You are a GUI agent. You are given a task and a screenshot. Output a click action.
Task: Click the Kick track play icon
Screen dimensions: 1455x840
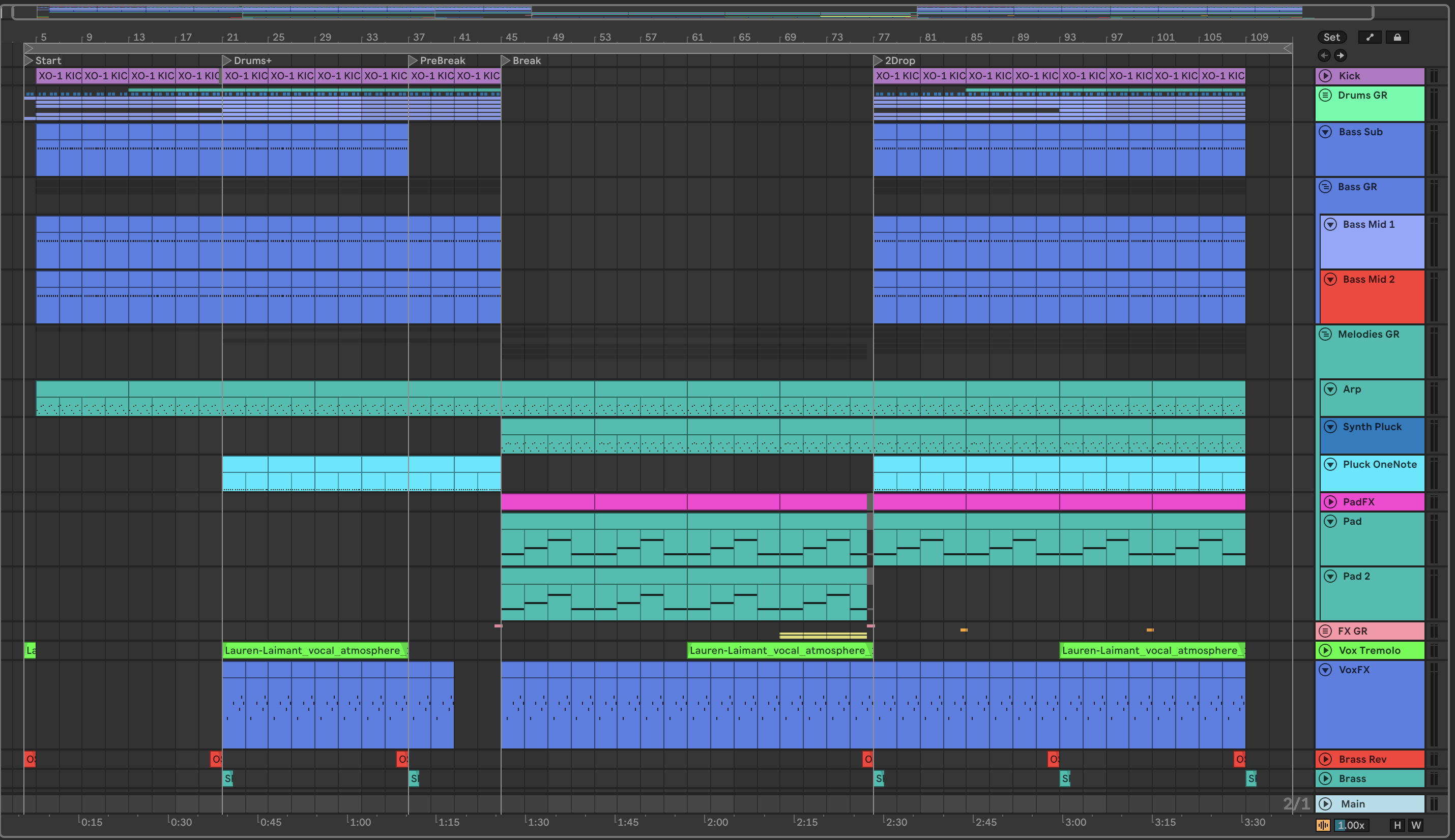(1326, 76)
